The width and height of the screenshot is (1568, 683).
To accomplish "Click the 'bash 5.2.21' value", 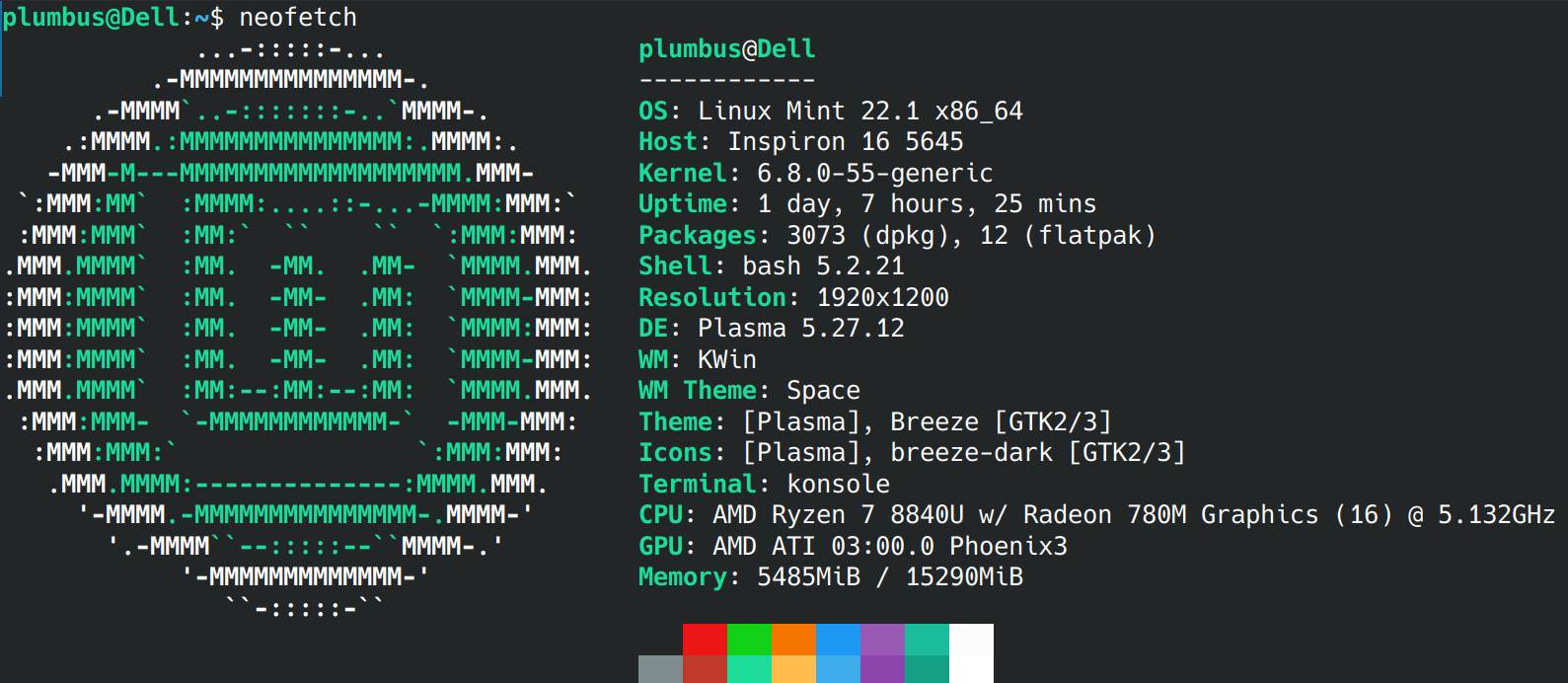I will (823, 266).
